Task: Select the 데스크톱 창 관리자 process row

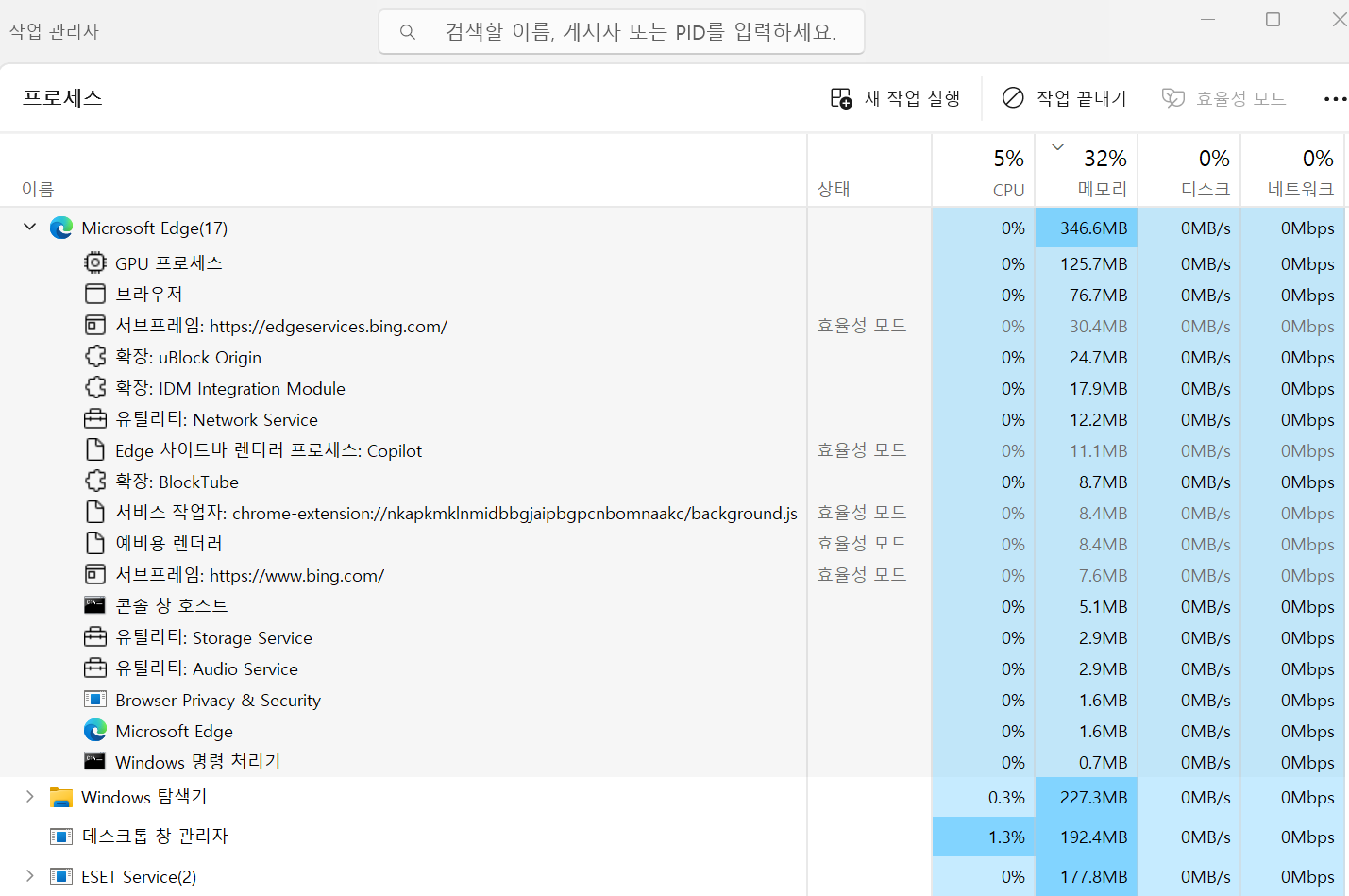Action: (674, 837)
